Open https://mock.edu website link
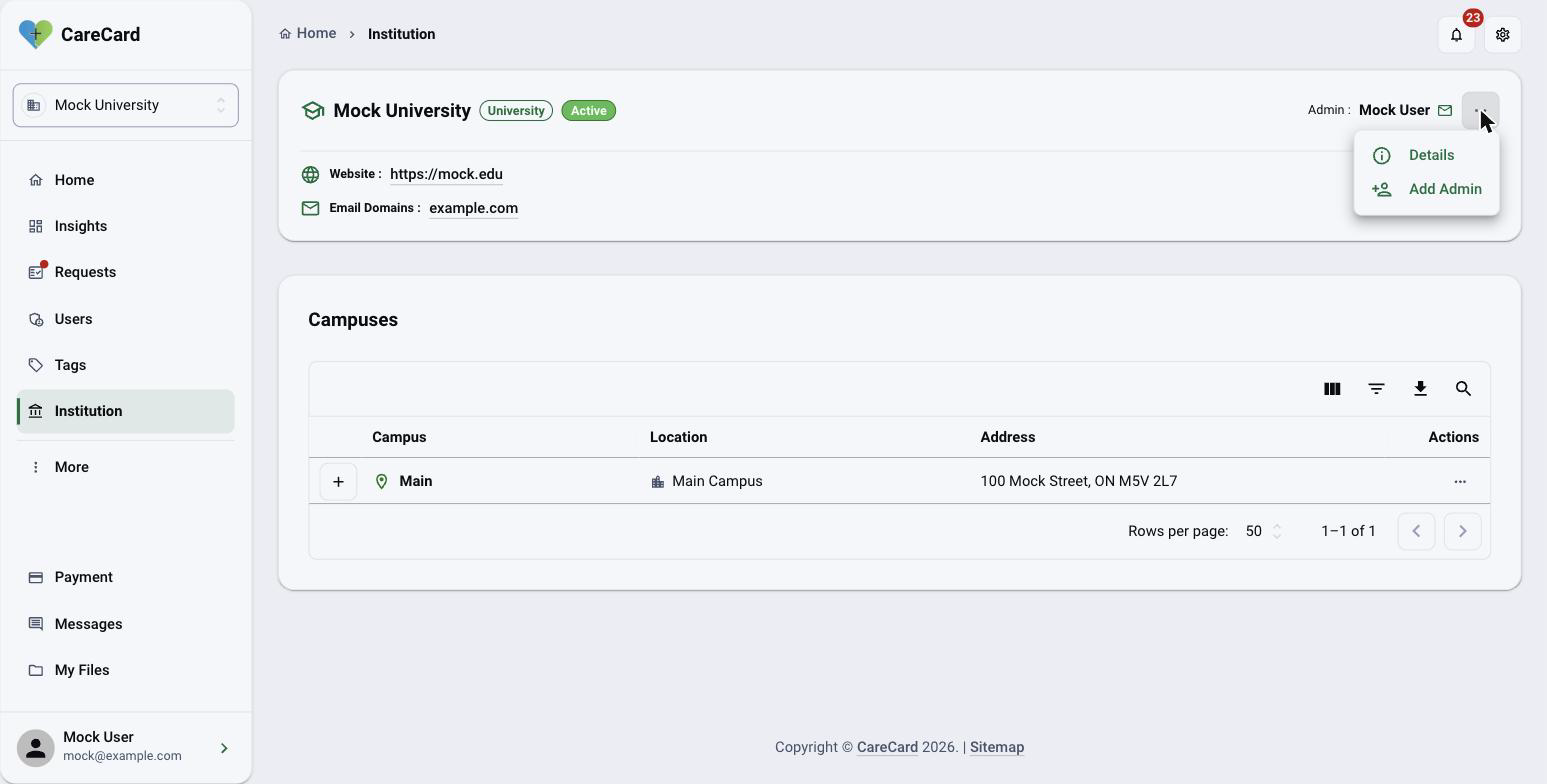Image resolution: width=1547 pixels, height=784 pixels. coord(446,174)
